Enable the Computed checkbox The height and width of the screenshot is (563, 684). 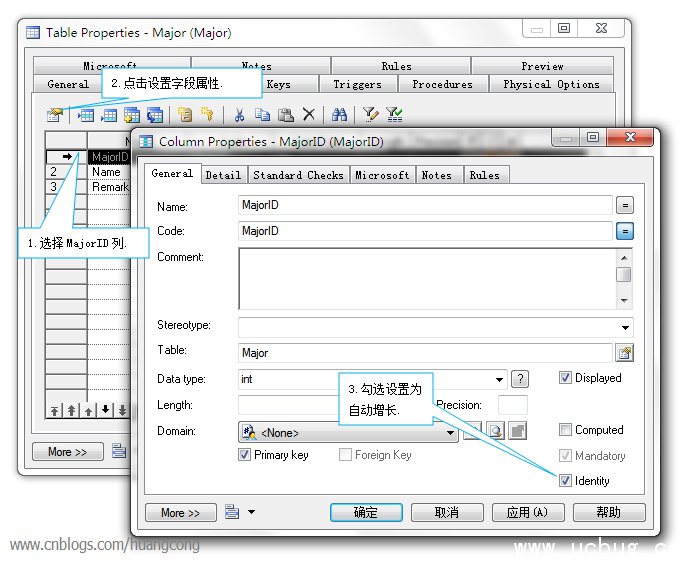coord(565,430)
